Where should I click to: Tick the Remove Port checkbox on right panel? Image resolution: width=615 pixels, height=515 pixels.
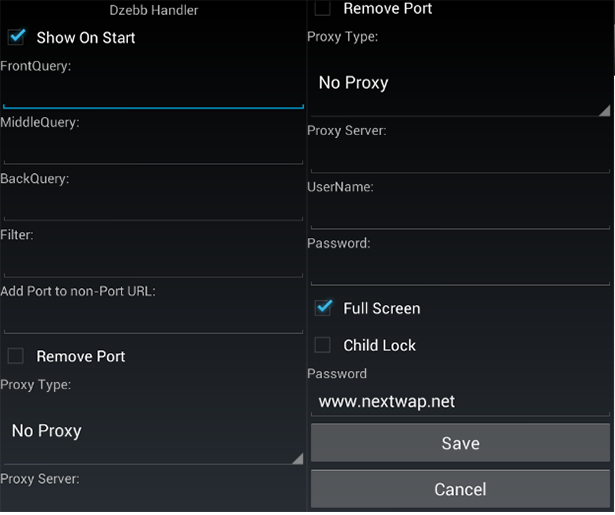click(x=323, y=9)
